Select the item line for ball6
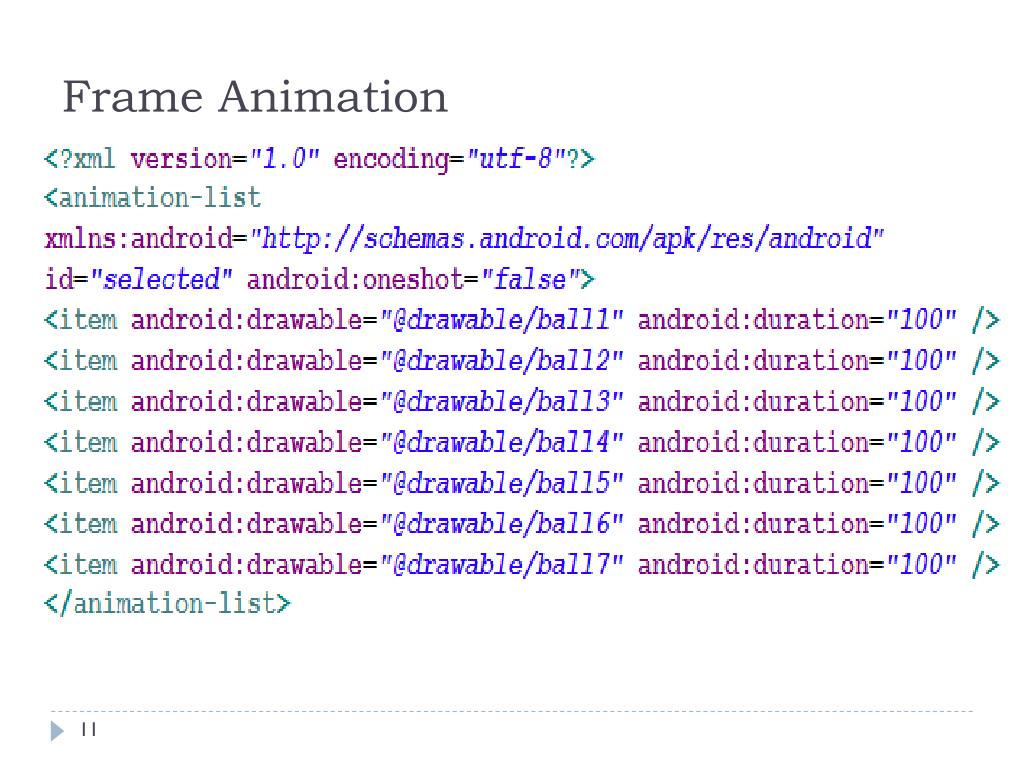Image resolution: width=1024 pixels, height=768 pixels. (522, 524)
